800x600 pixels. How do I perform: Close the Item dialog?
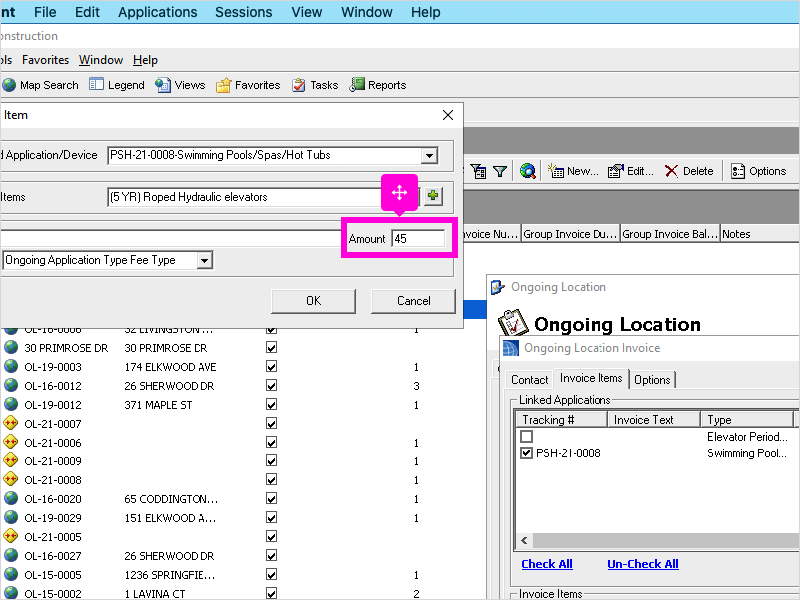pyautogui.click(x=448, y=115)
